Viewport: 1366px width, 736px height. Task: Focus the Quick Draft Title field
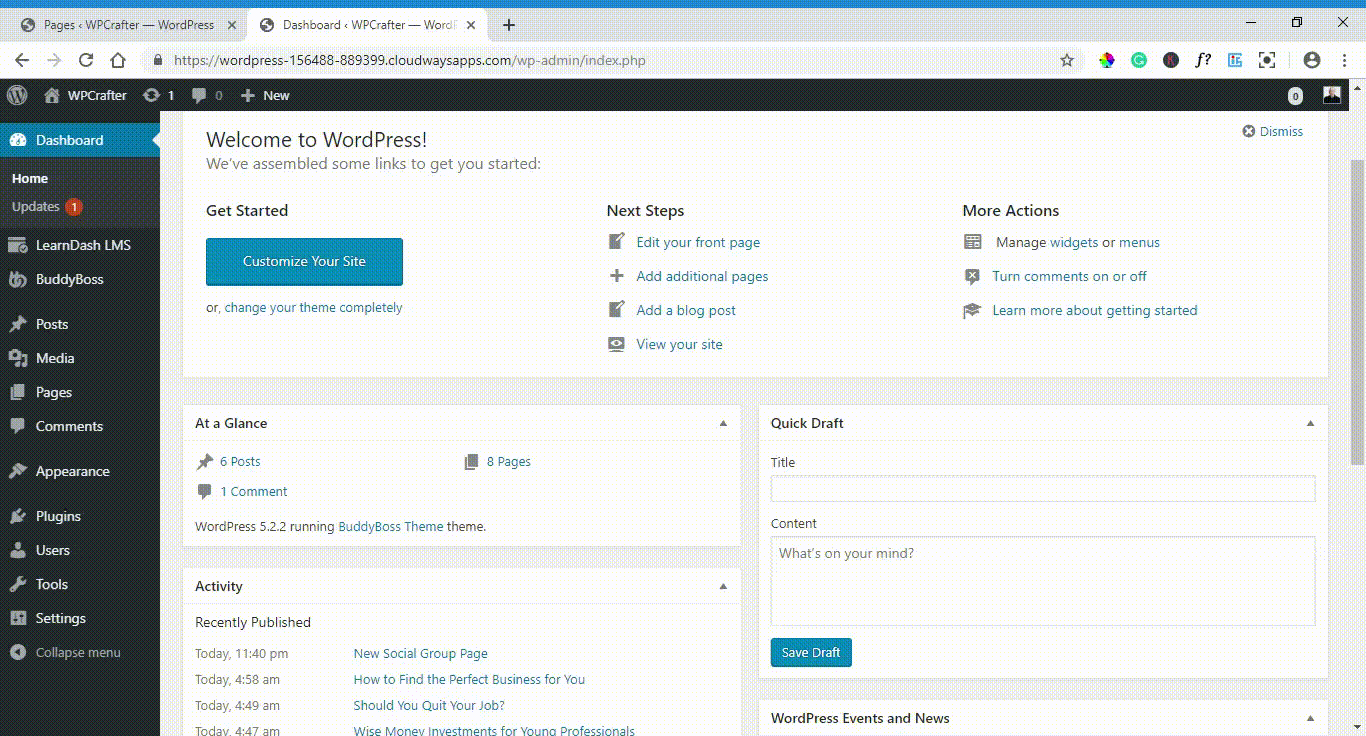(x=1043, y=488)
